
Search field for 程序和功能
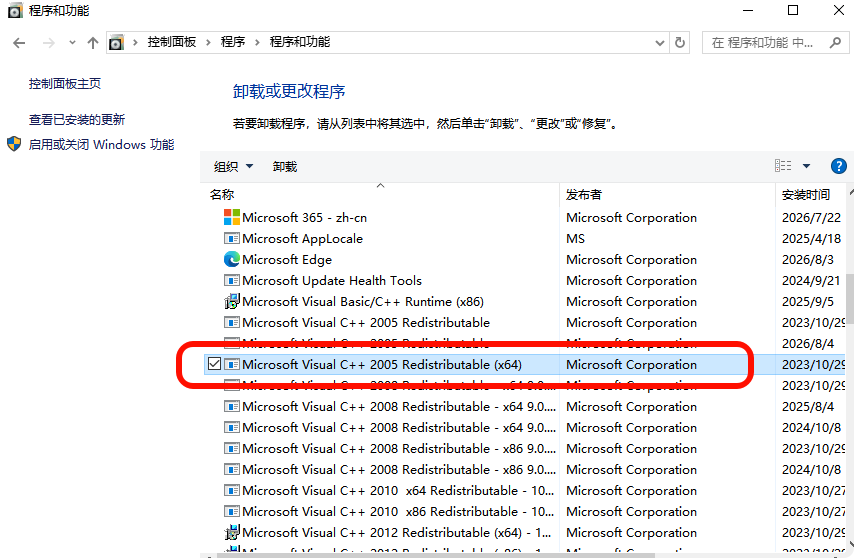[x=776, y=42]
